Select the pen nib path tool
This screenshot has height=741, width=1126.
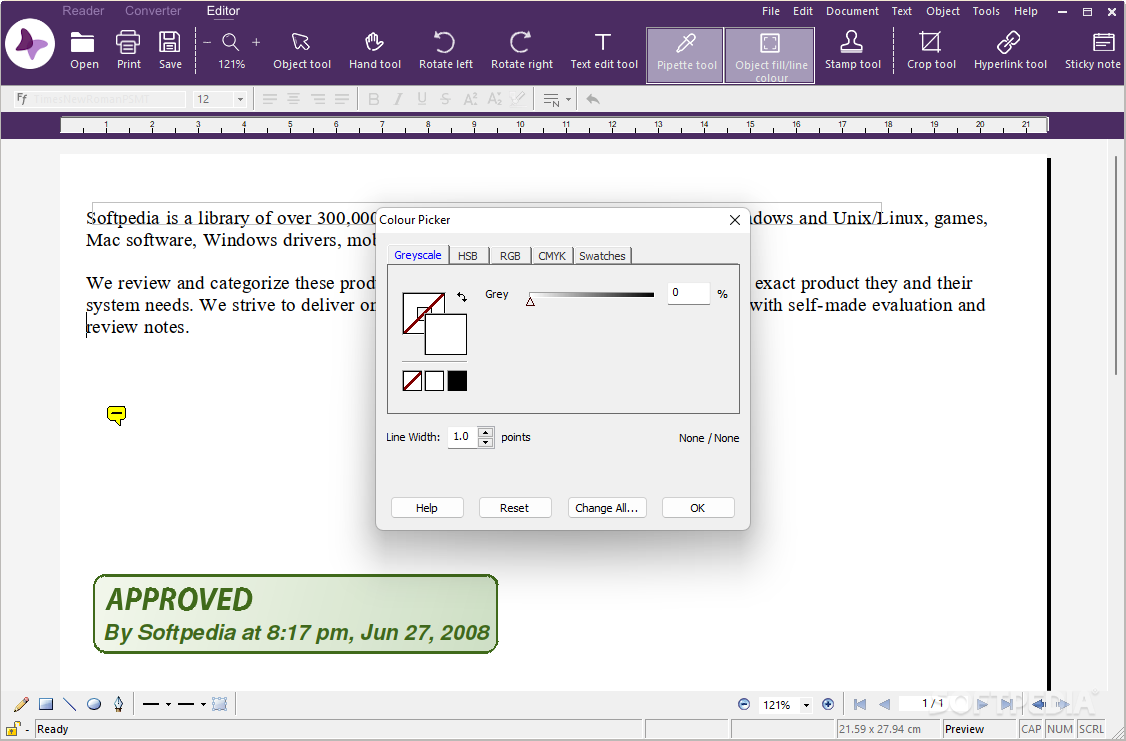point(118,704)
